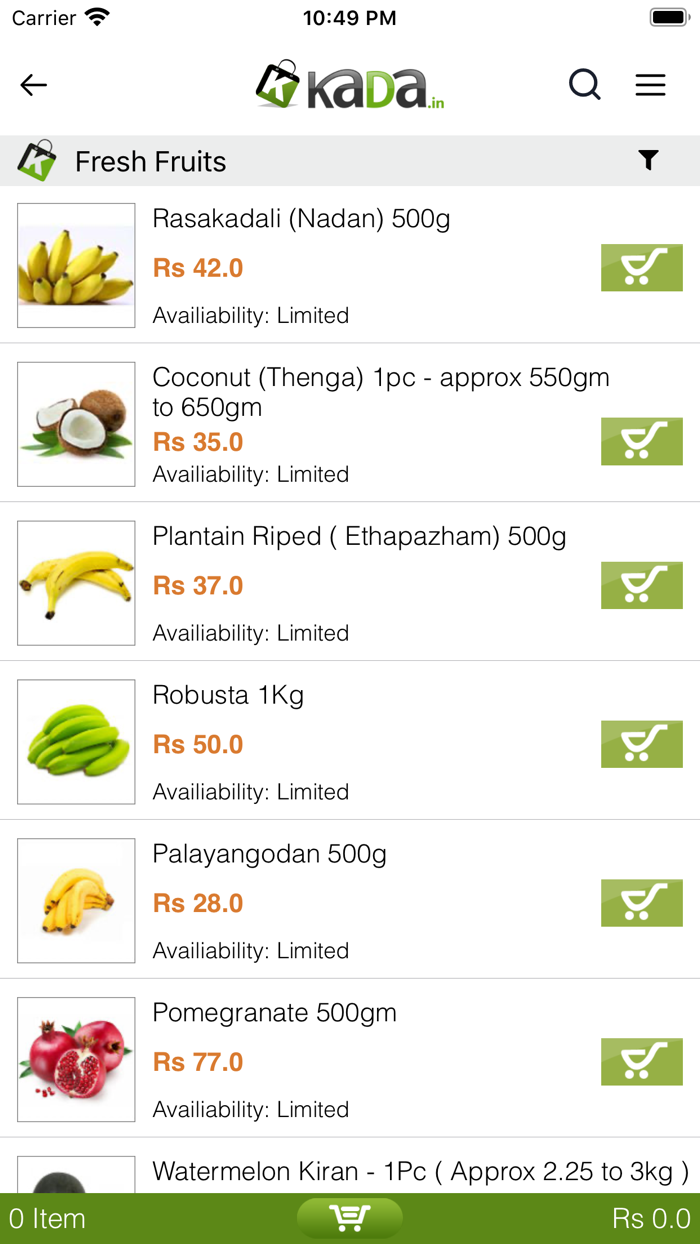Screen dimensions: 700x1244
Task: Open the filter funnel for Fresh Fruits
Action: [648, 160]
